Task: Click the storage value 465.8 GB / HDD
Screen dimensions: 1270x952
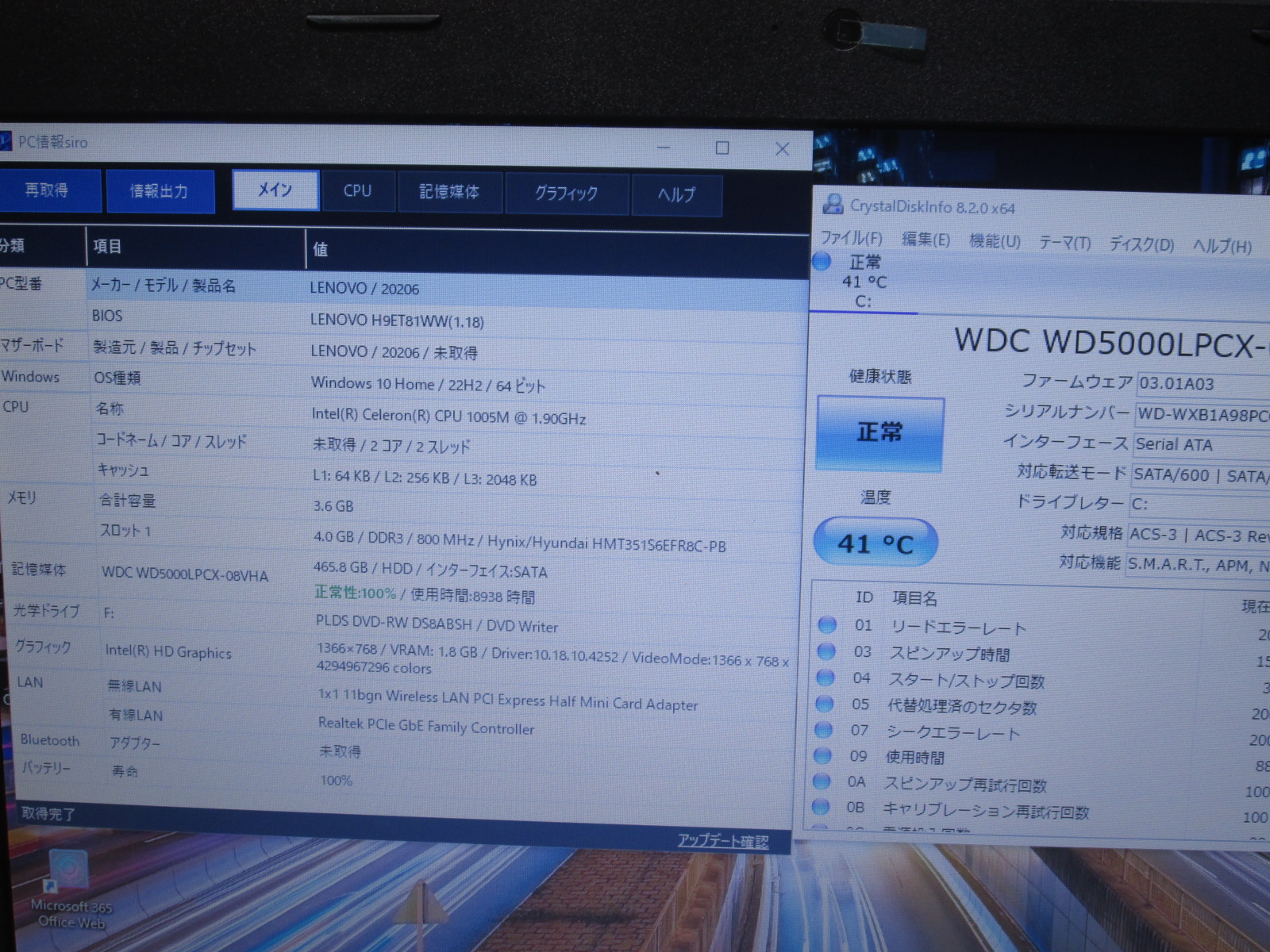Action: (431, 570)
